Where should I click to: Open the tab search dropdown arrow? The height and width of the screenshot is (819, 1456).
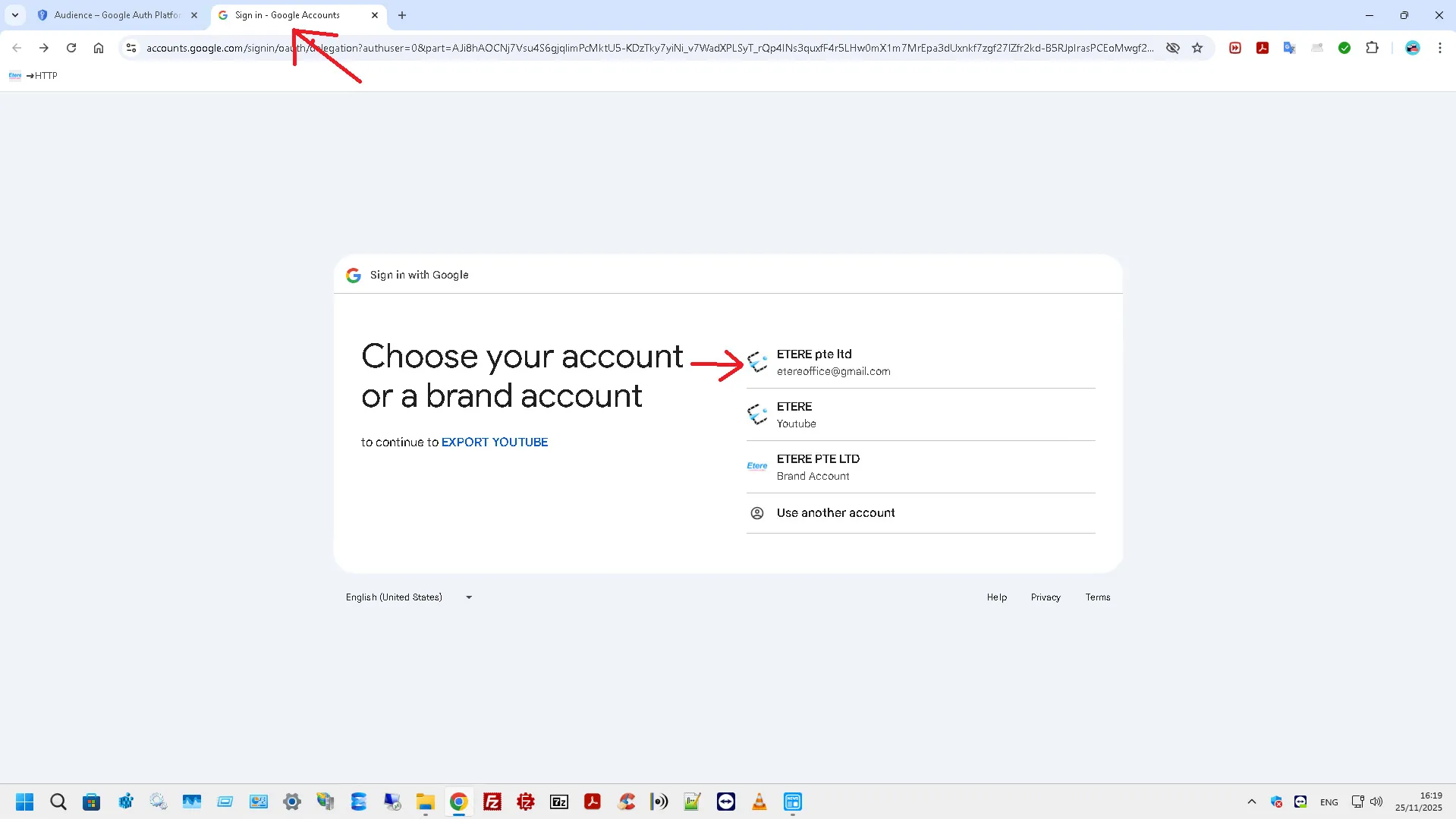(x=15, y=15)
